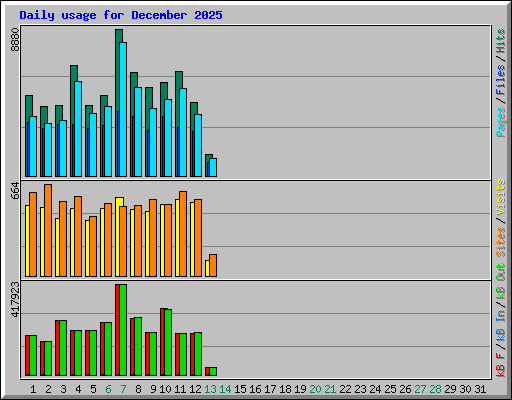Click the tallest cyan files bar for day 7
Image resolution: width=512 pixels, height=400 pixels.
123,109
